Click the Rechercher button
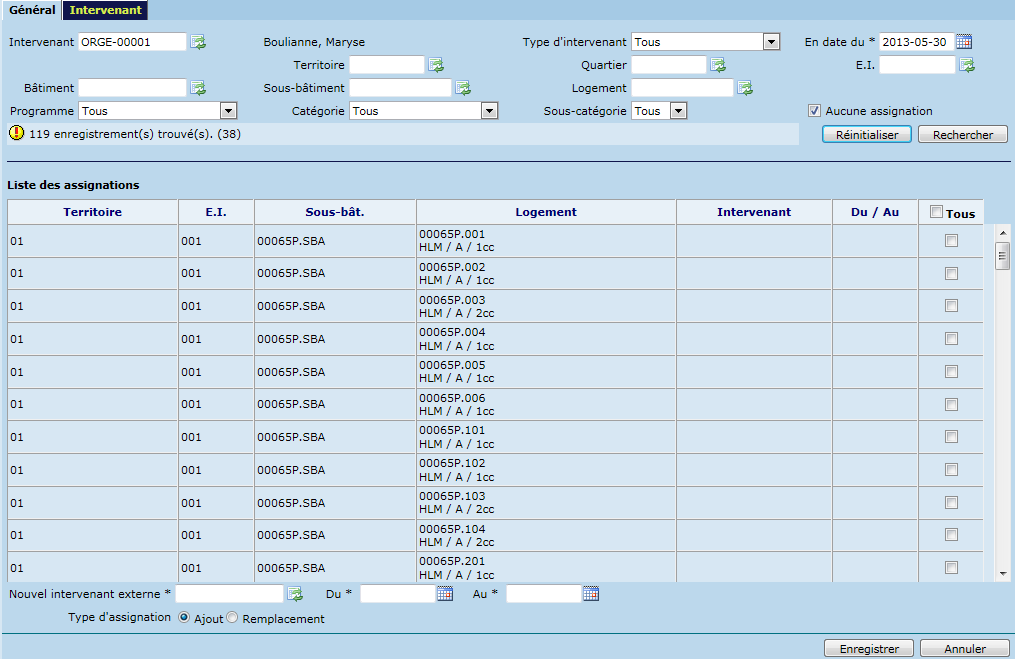Screen dimensions: 1015x659 962,135
